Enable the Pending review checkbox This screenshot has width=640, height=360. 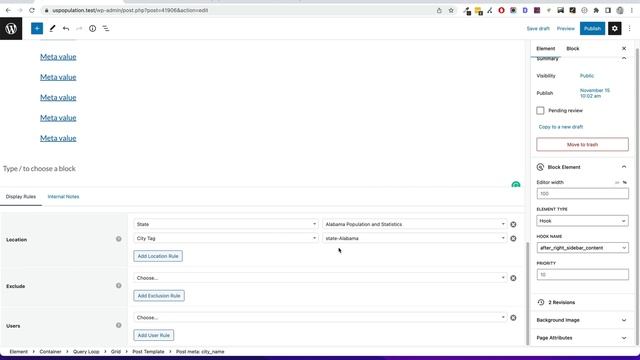tap(540, 111)
